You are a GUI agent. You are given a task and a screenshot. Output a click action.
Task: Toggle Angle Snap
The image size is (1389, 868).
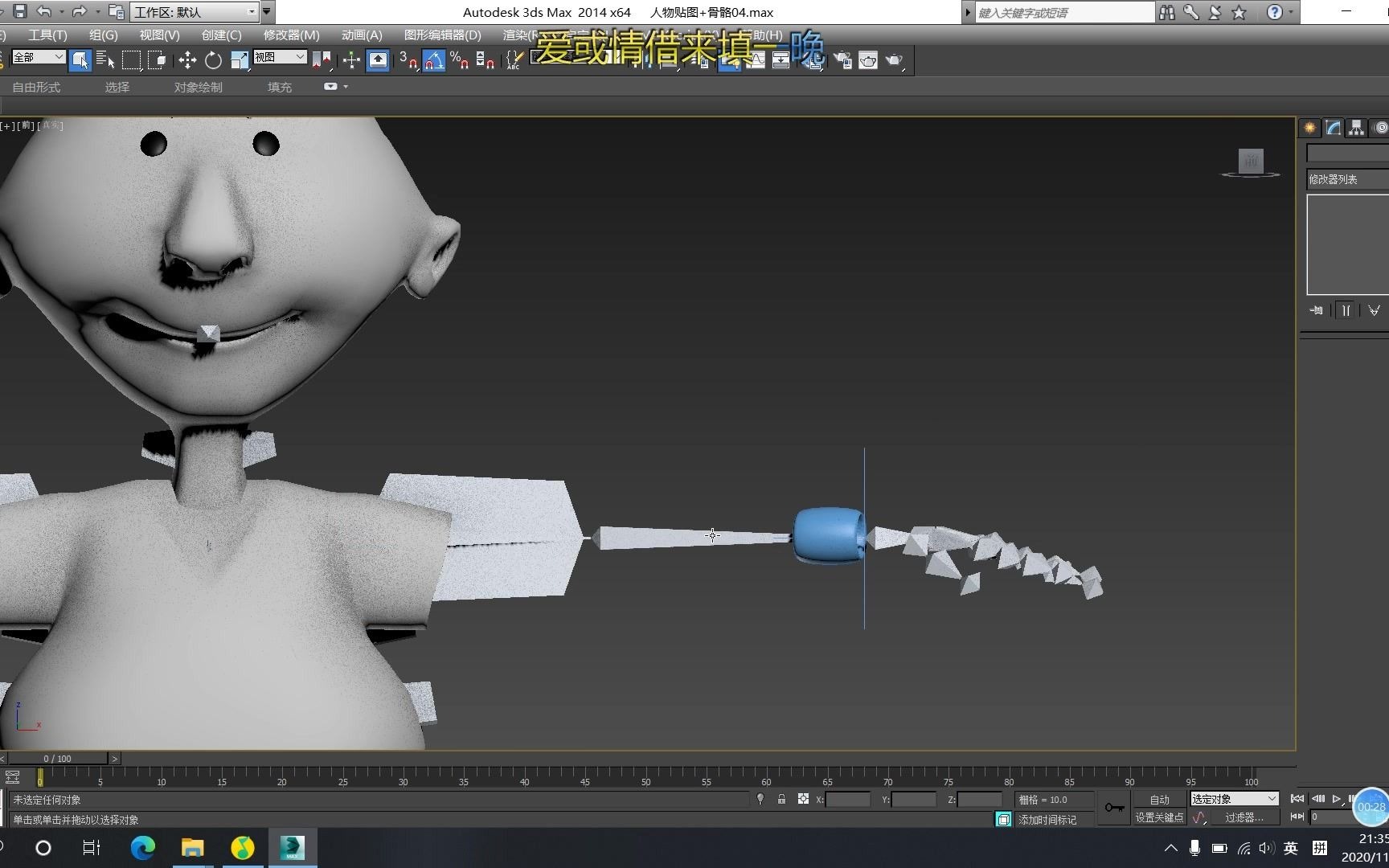(434, 60)
